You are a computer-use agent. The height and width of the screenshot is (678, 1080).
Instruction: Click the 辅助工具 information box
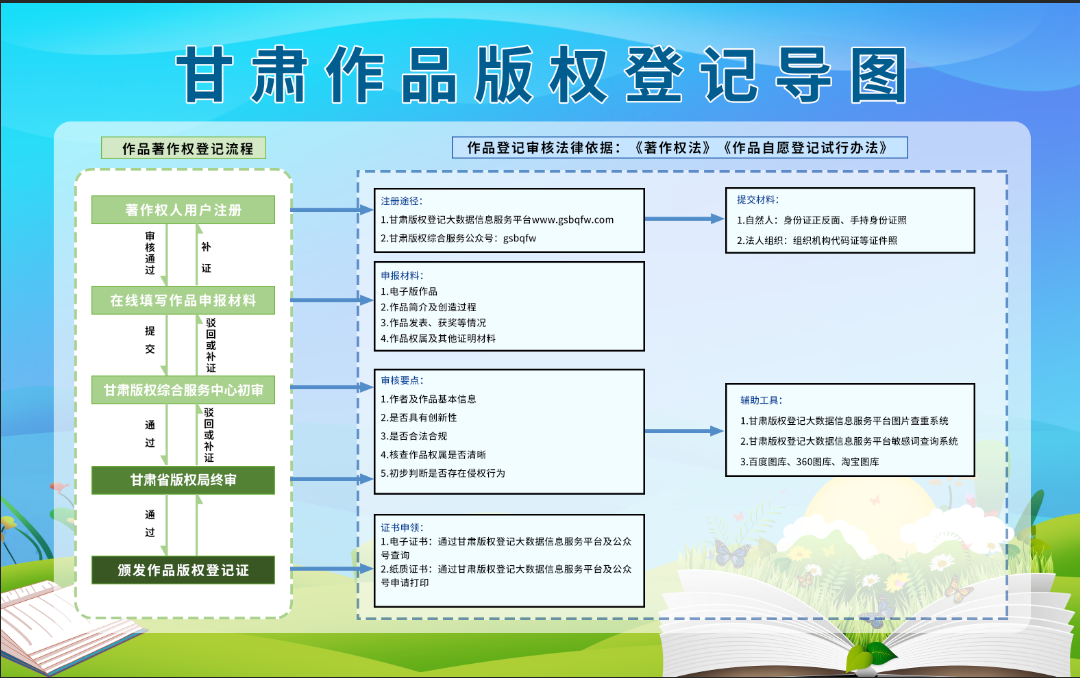(850, 431)
